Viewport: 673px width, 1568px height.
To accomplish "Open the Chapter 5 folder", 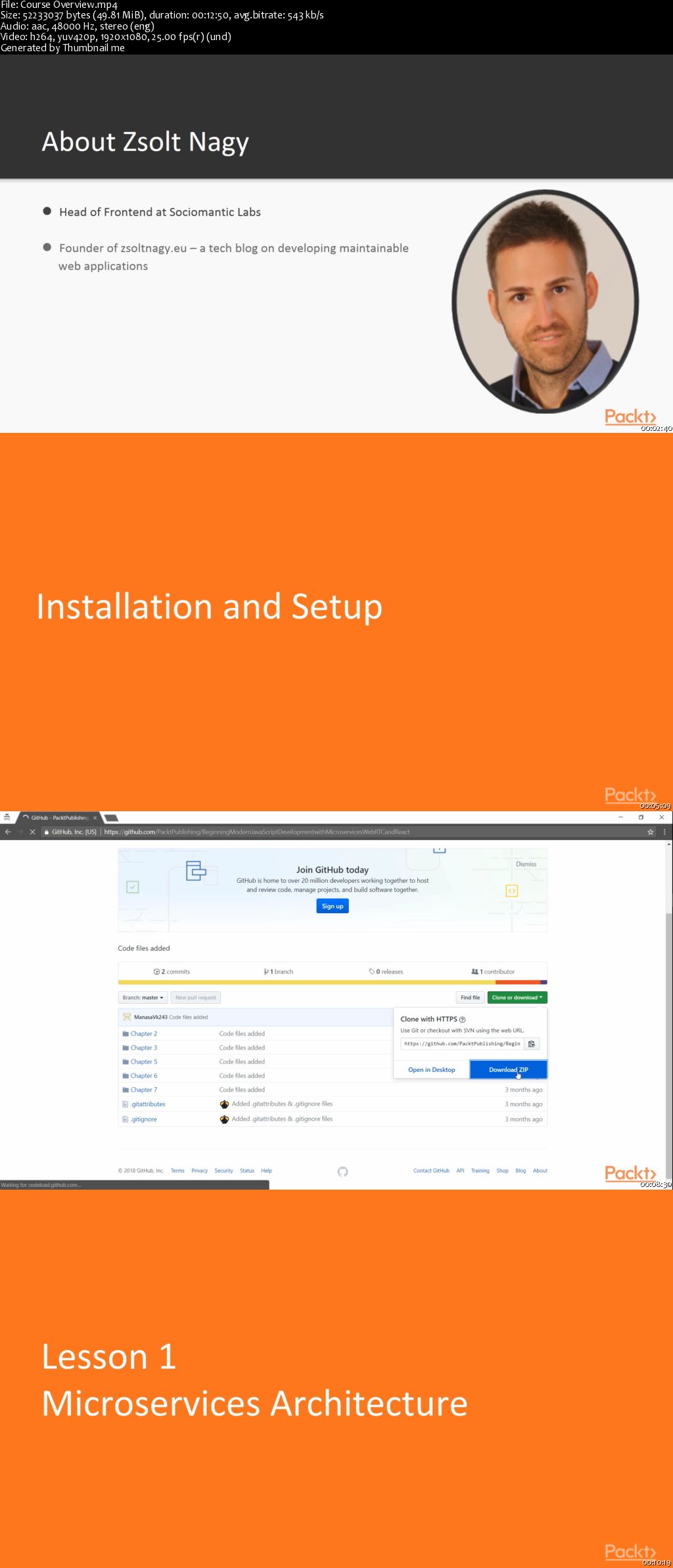I will pyautogui.click(x=143, y=1062).
